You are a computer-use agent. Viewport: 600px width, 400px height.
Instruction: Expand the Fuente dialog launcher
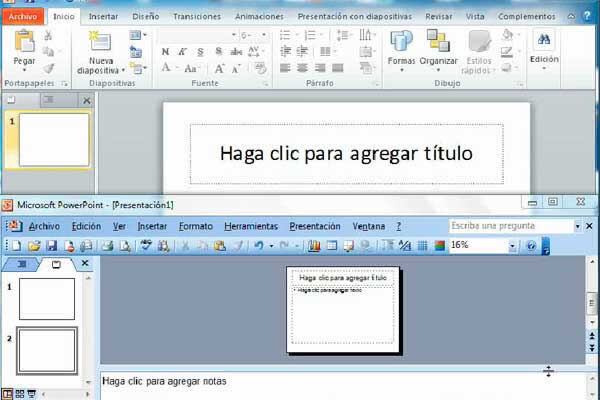[265, 84]
